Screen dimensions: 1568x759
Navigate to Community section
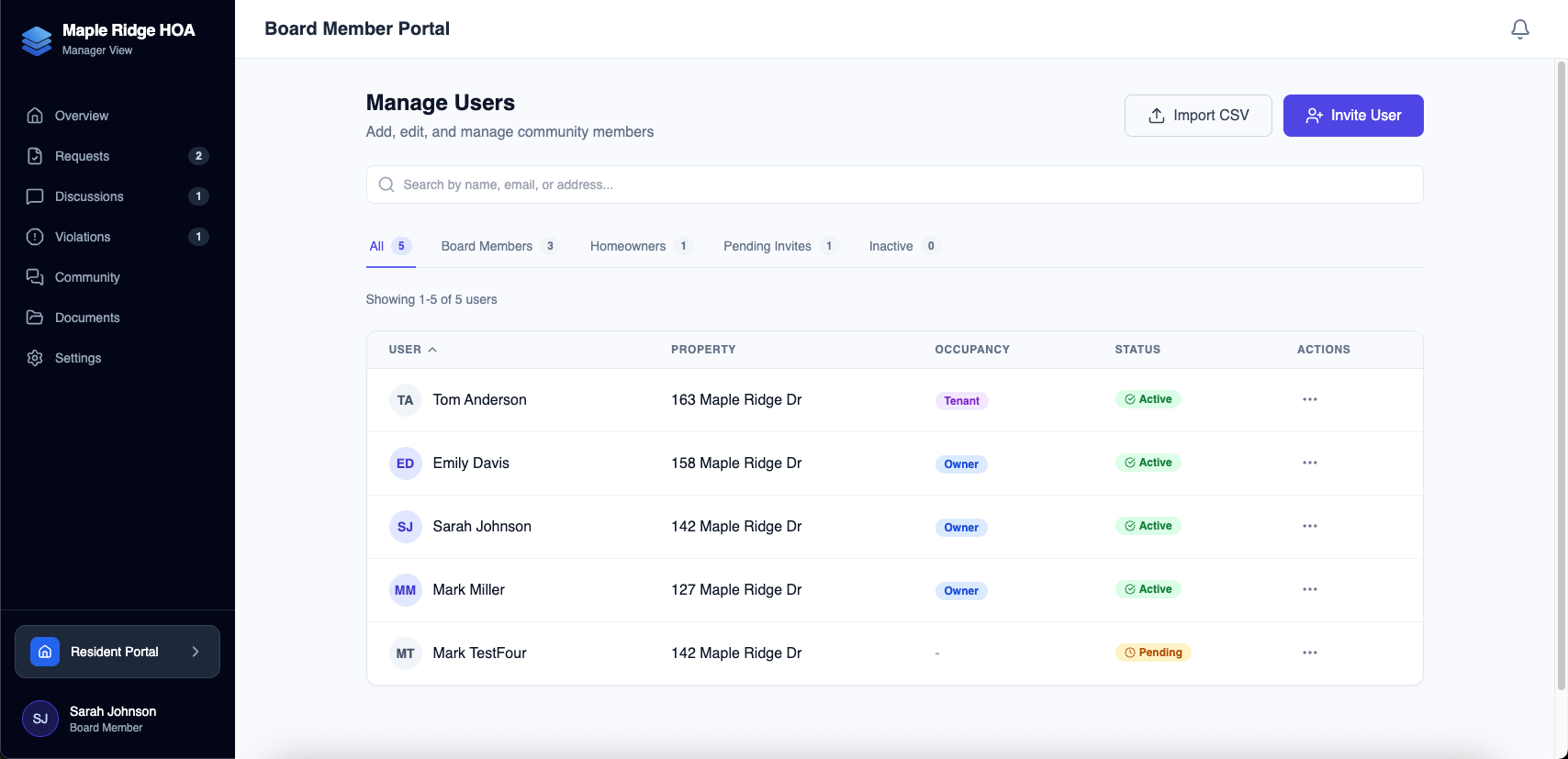[x=118, y=277]
